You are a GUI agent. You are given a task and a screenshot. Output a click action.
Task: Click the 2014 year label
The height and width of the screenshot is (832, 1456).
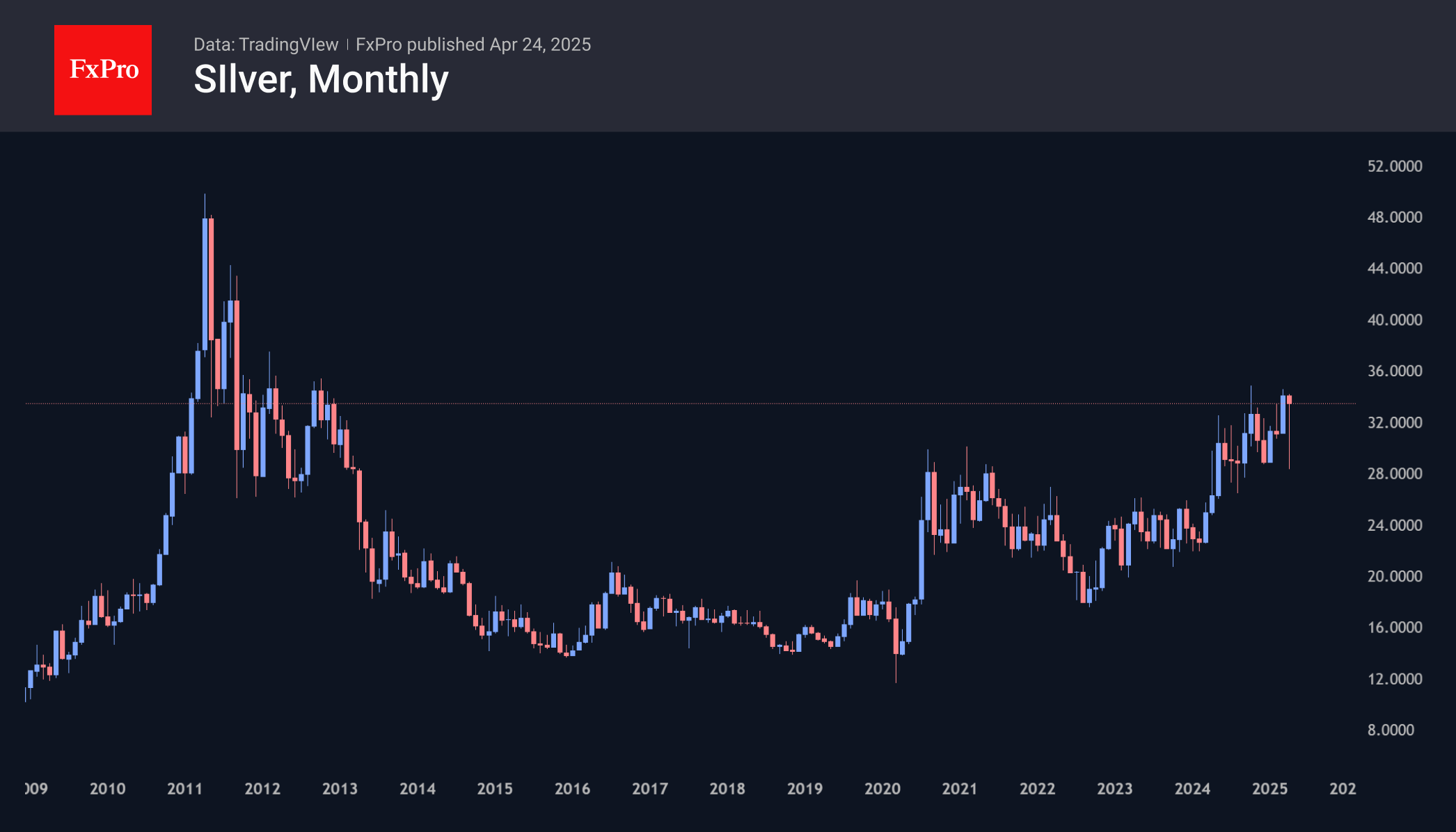[418, 789]
